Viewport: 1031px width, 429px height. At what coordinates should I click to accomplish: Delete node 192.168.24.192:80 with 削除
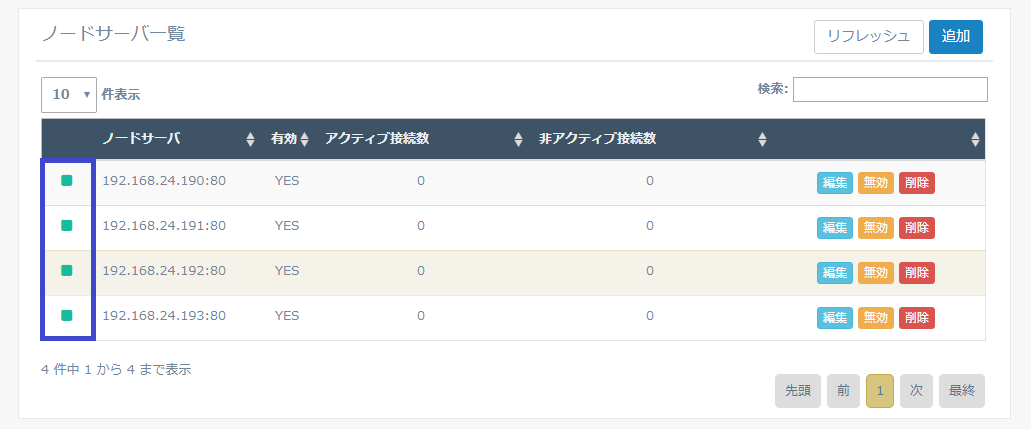click(917, 273)
